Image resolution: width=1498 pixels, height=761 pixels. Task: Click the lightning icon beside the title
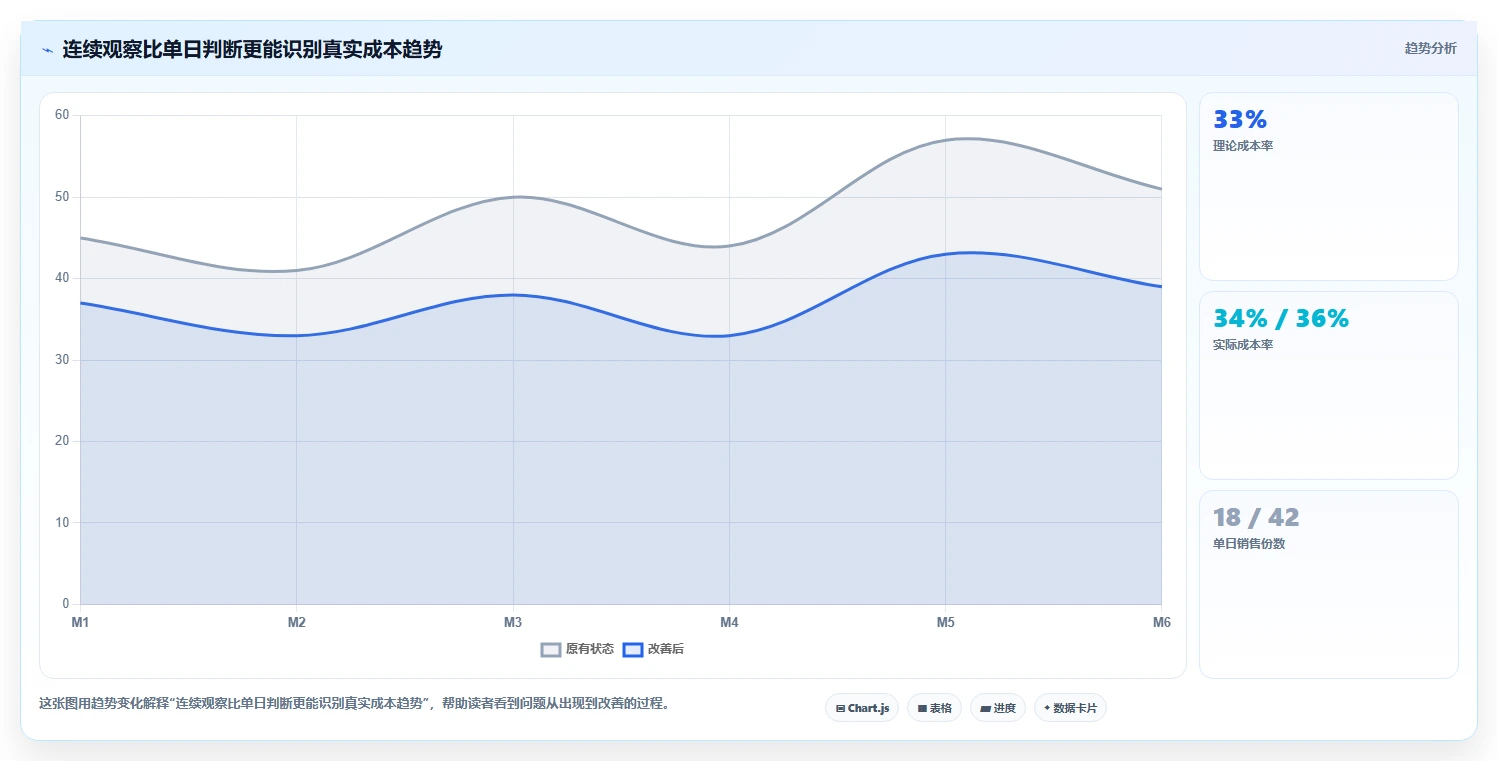point(47,50)
